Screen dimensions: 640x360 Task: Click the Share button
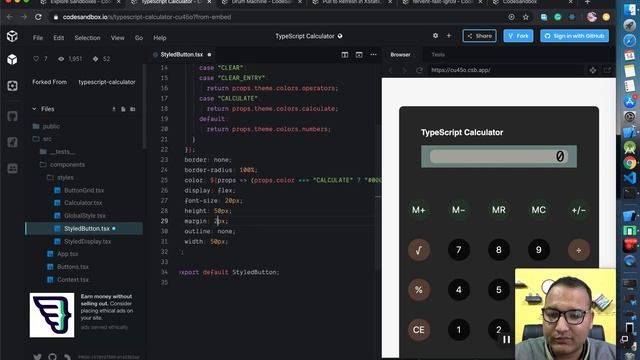[480, 36]
